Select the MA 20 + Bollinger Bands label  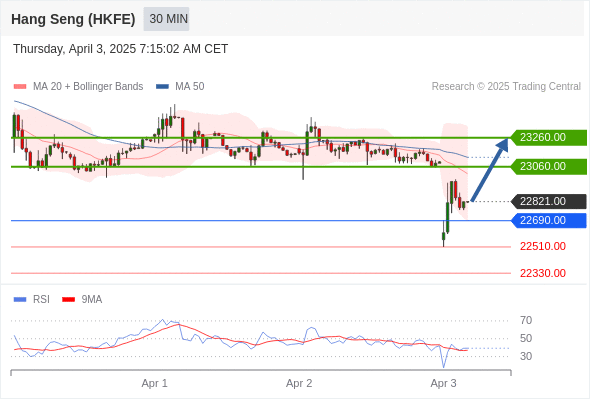[x=88, y=87]
